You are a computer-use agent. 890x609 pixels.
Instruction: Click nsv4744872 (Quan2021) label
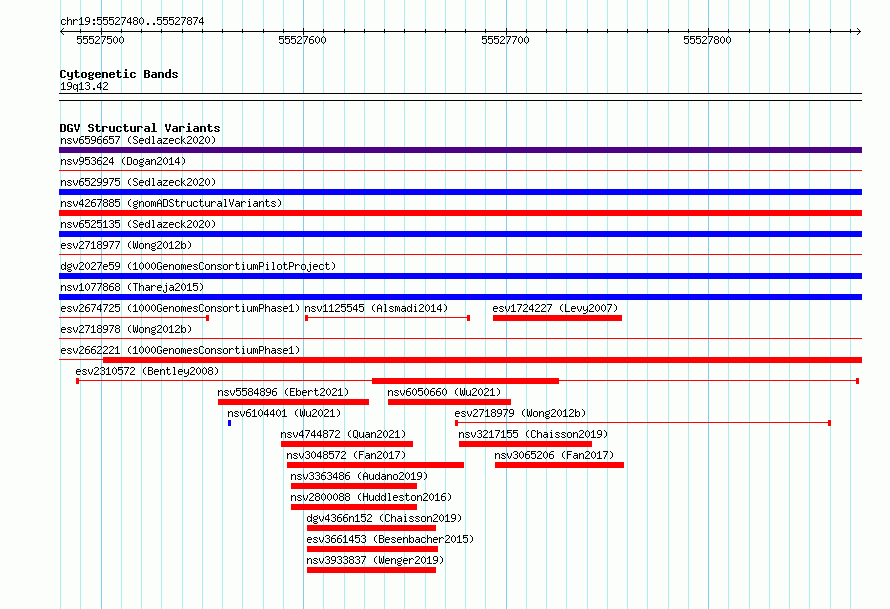point(343,434)
